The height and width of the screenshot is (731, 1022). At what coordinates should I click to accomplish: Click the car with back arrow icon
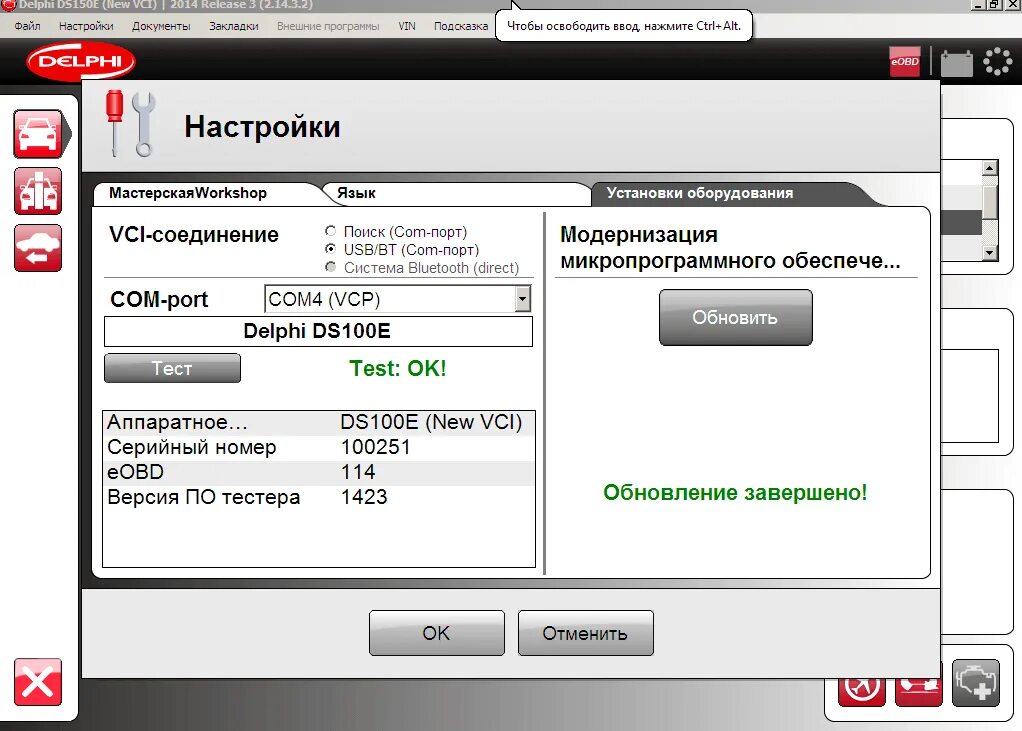pyautogui.click(x=38, y=248)
